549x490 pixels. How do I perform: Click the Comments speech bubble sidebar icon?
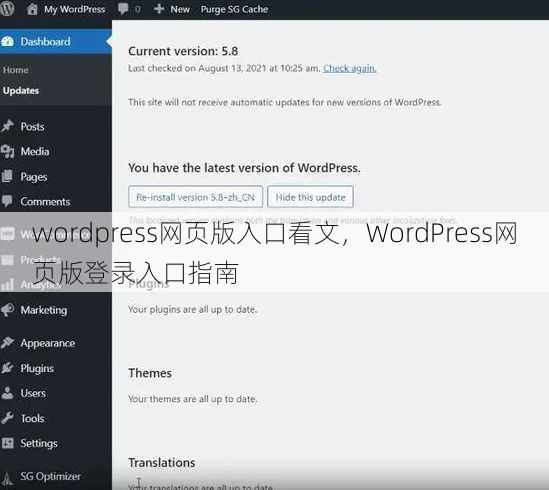pos(7,201)
